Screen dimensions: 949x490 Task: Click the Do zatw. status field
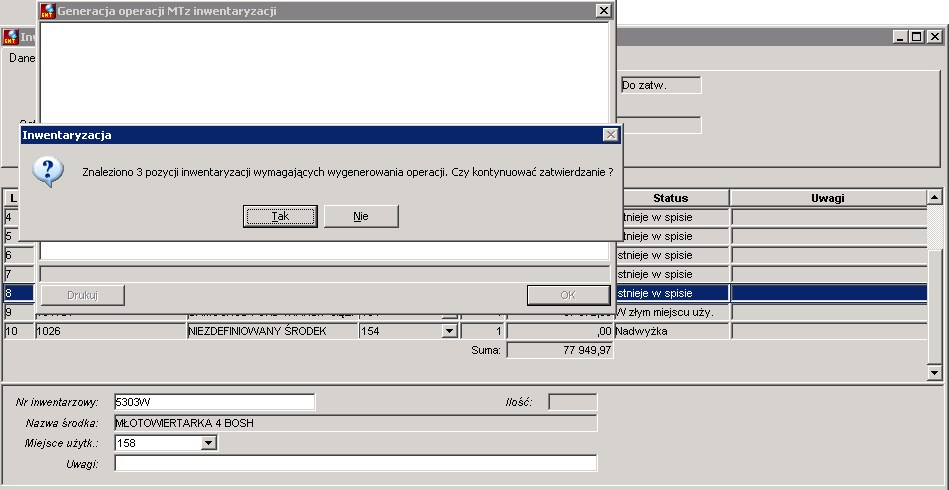click(661, 85)
